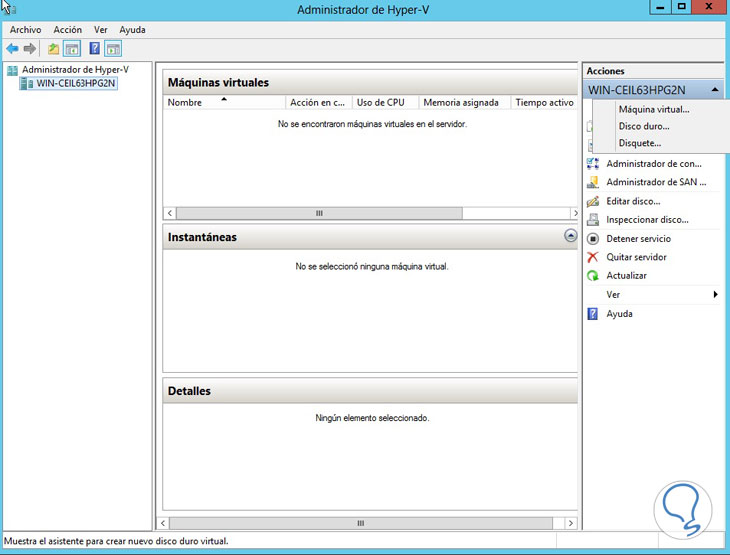
Task: Open the Acción menu
Action: pyautogui.click(x=68, y=30)
